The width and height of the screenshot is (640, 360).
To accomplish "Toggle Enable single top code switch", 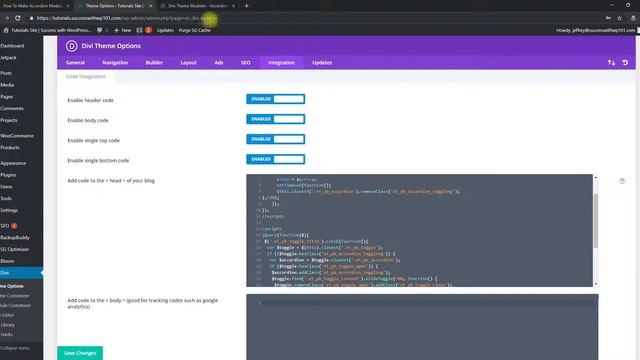I will point(276,139).
